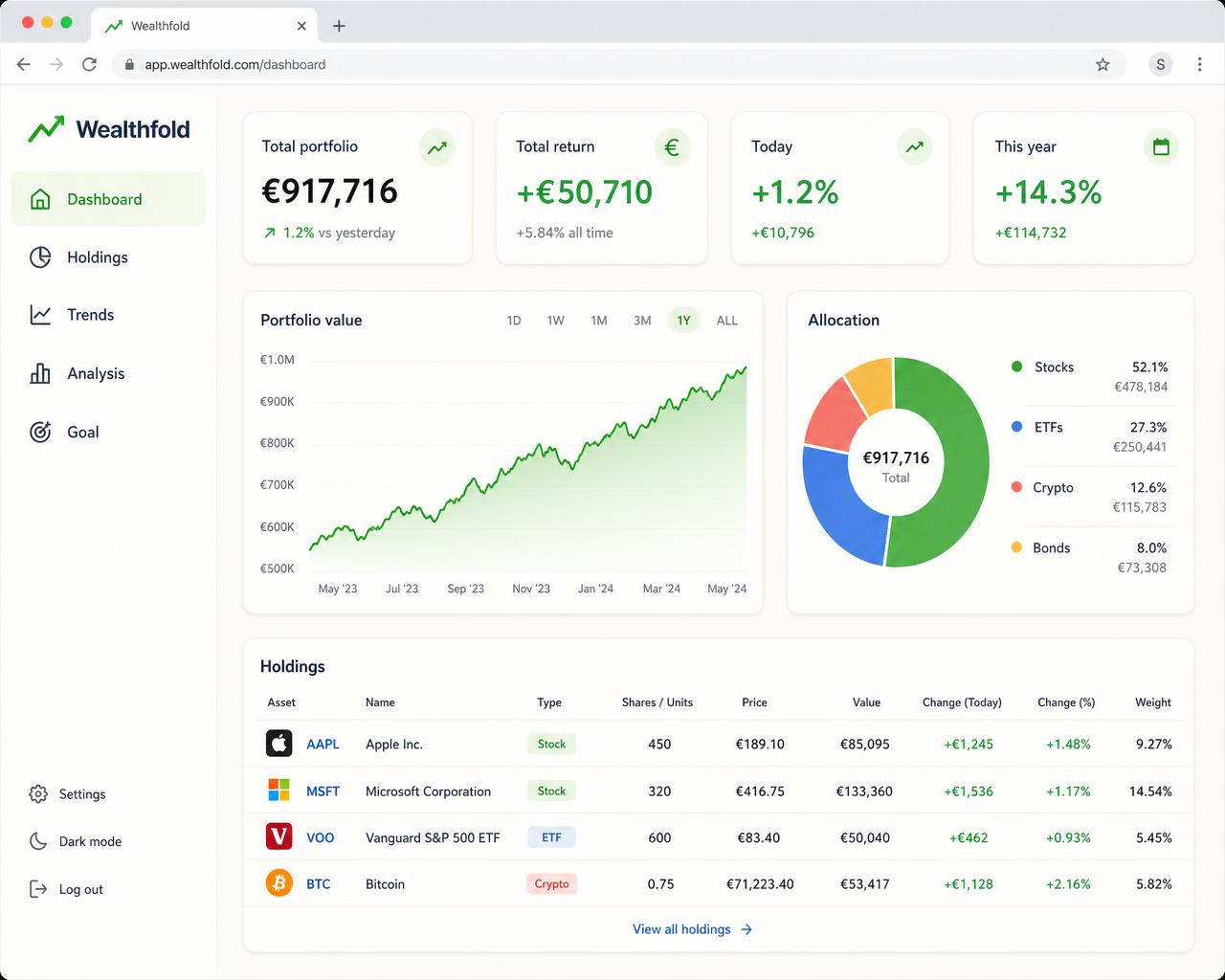This screenshot has width=1225, height=980.
Task: Set chart range to 3M
Action: click(642, 321)
